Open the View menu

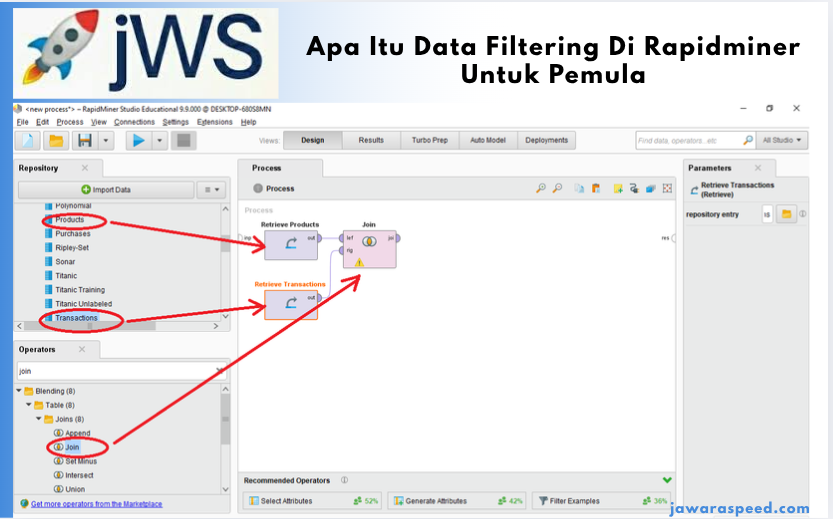pos(99,122)
